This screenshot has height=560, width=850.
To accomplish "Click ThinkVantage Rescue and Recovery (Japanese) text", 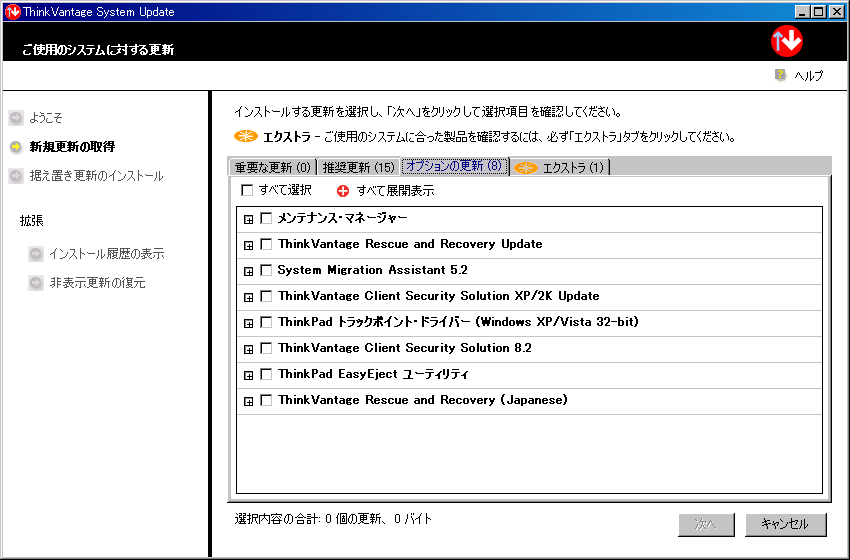I will coord(423,400).
